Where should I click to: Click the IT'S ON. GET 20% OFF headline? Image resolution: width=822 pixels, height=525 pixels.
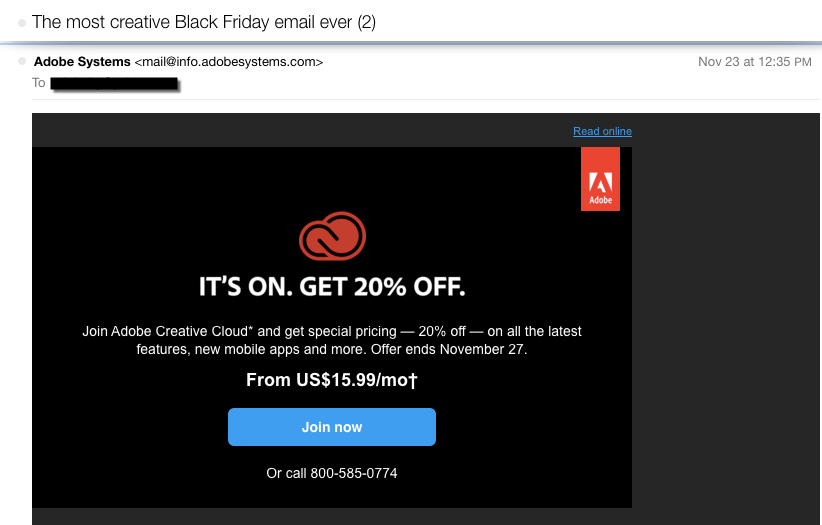pyautogui.click(x=332, y=287)
